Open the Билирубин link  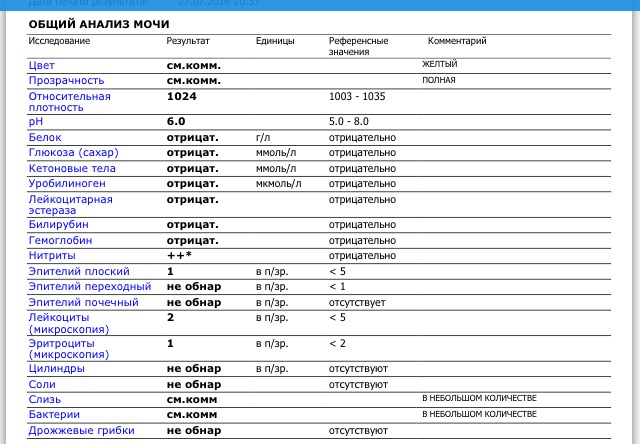(60, 225)
